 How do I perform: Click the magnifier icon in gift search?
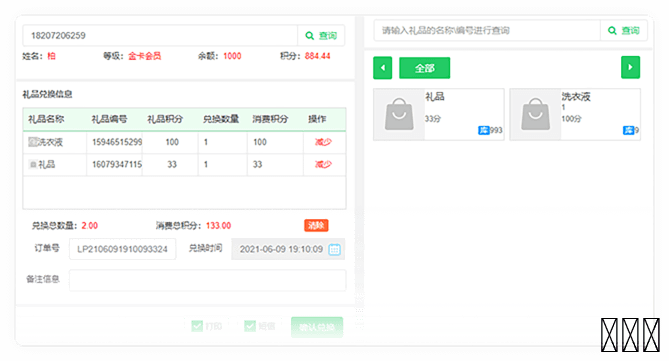[612, 30]
